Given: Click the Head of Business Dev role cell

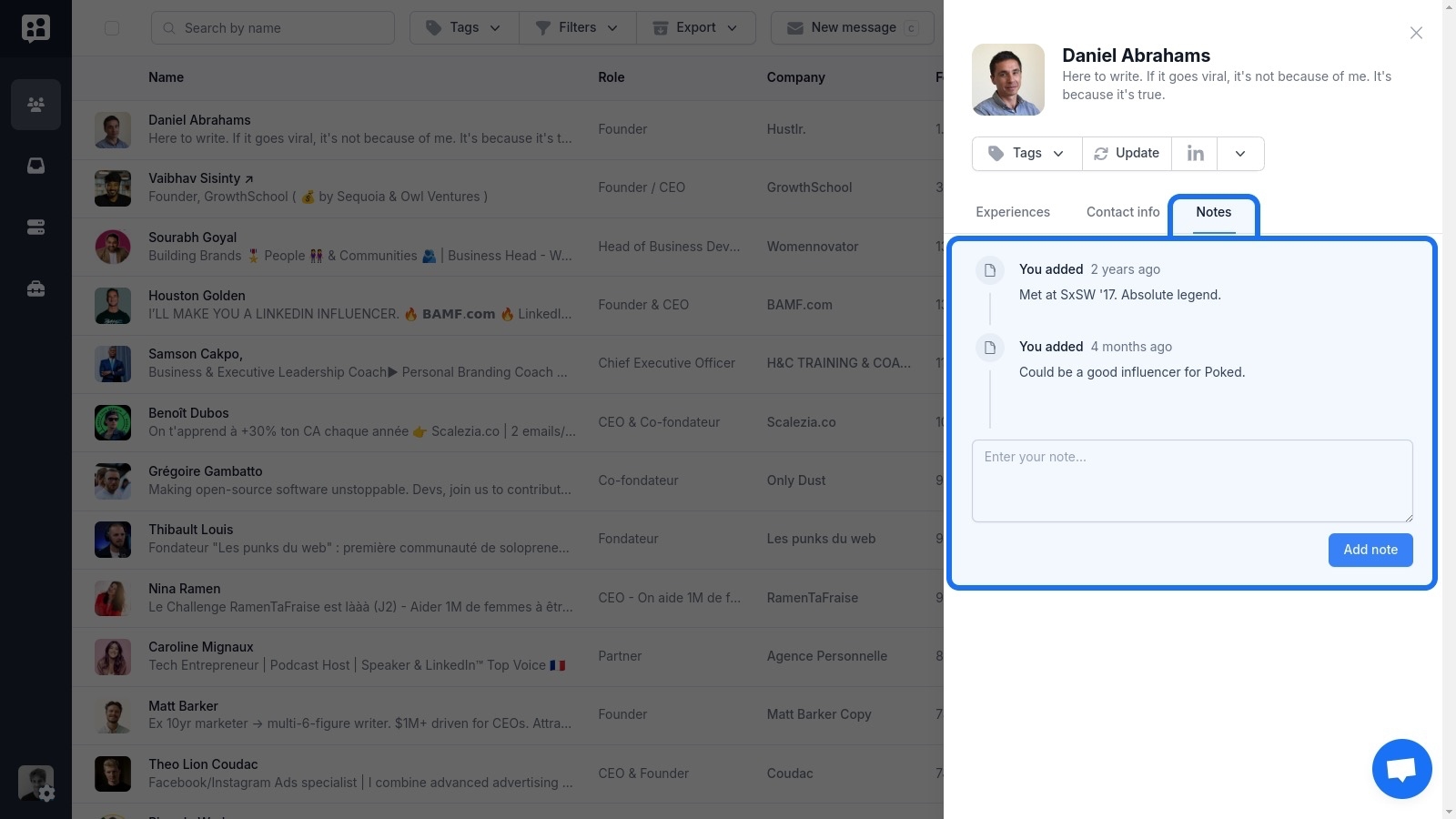Looking at the screenshot, I should [x=669, y=247].
